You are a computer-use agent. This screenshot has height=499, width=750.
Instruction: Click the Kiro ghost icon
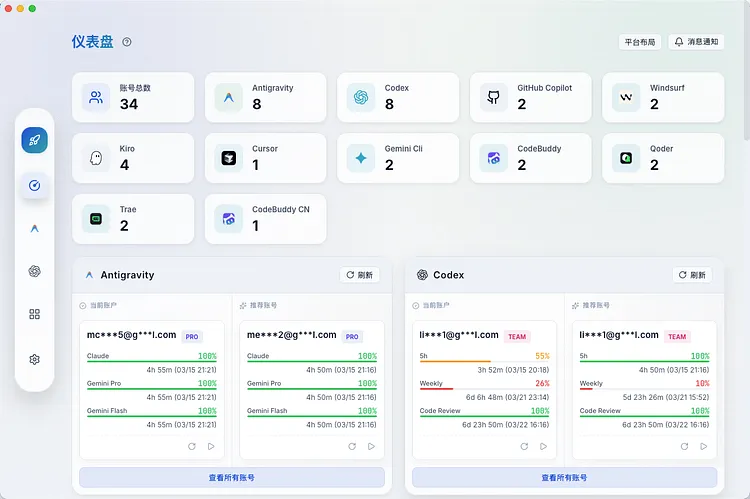tap(96, 158)
